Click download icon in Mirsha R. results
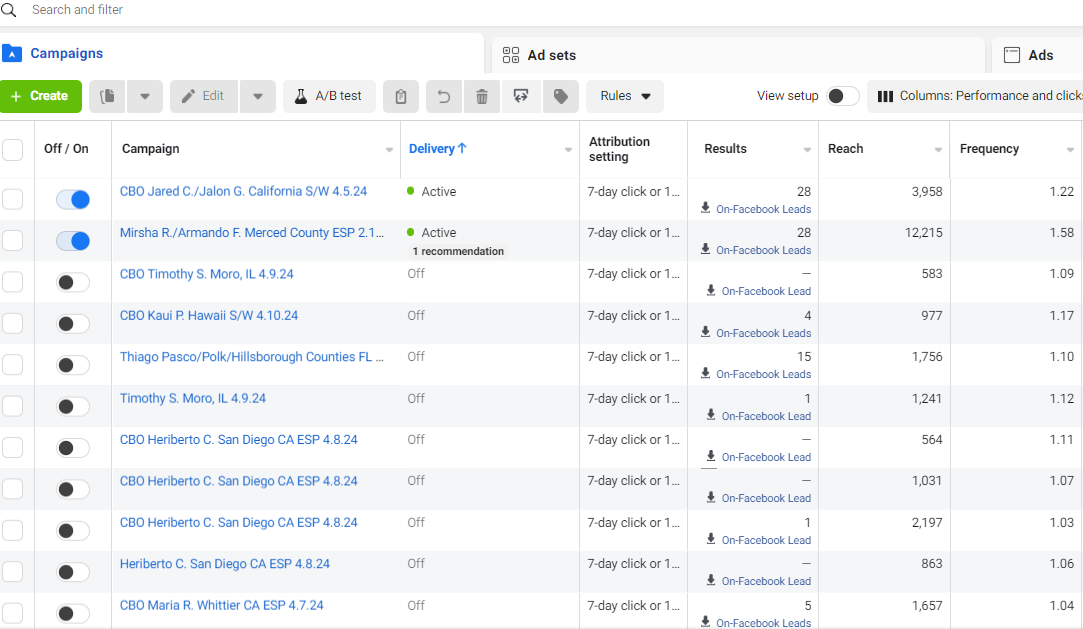1083x629 pixels. pyautogui.click(x=705, y=249)
